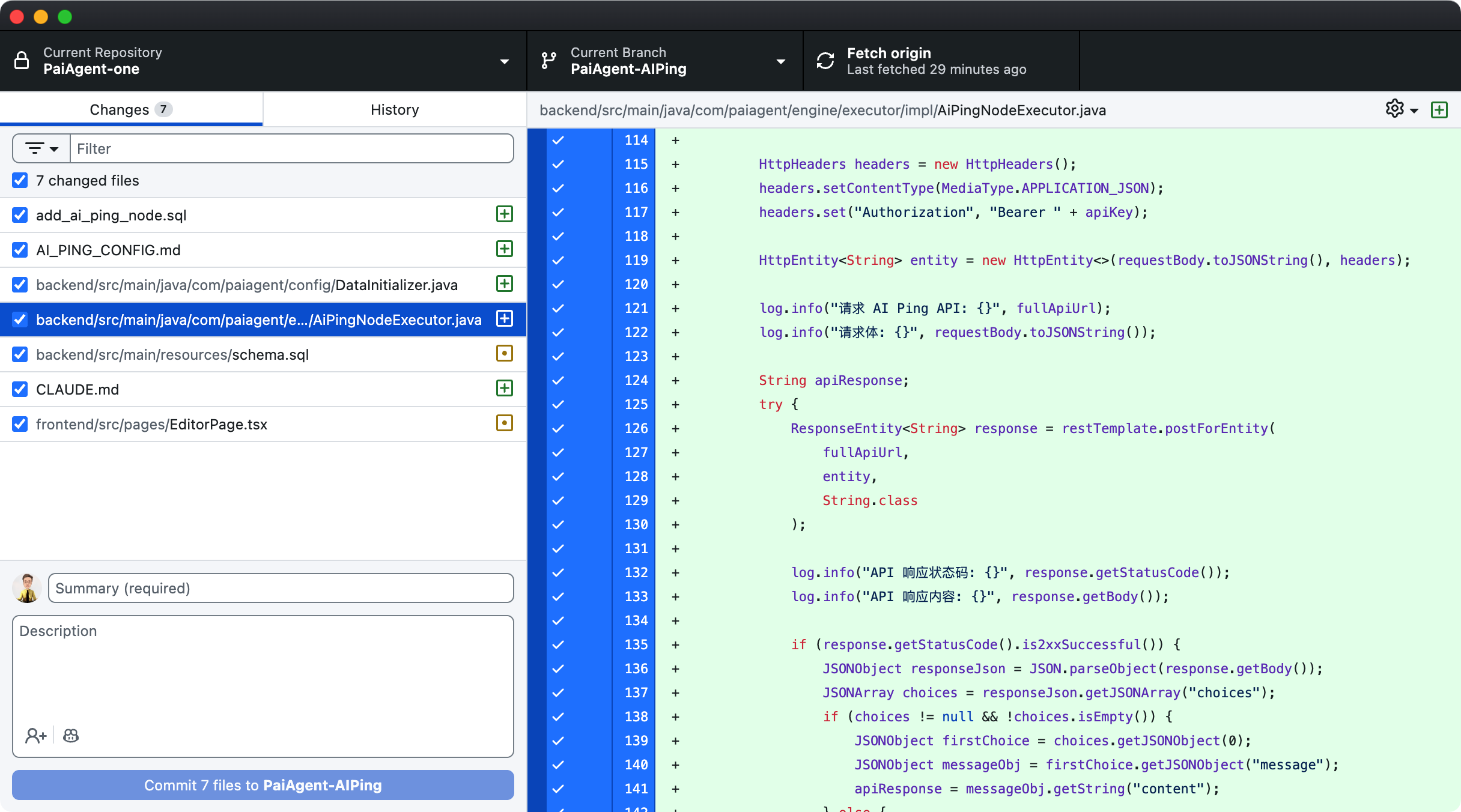Image resolution: width=1461 pixels, height=812 pixels.
Task: Click the Summary (required) input field
Action: 281,588
